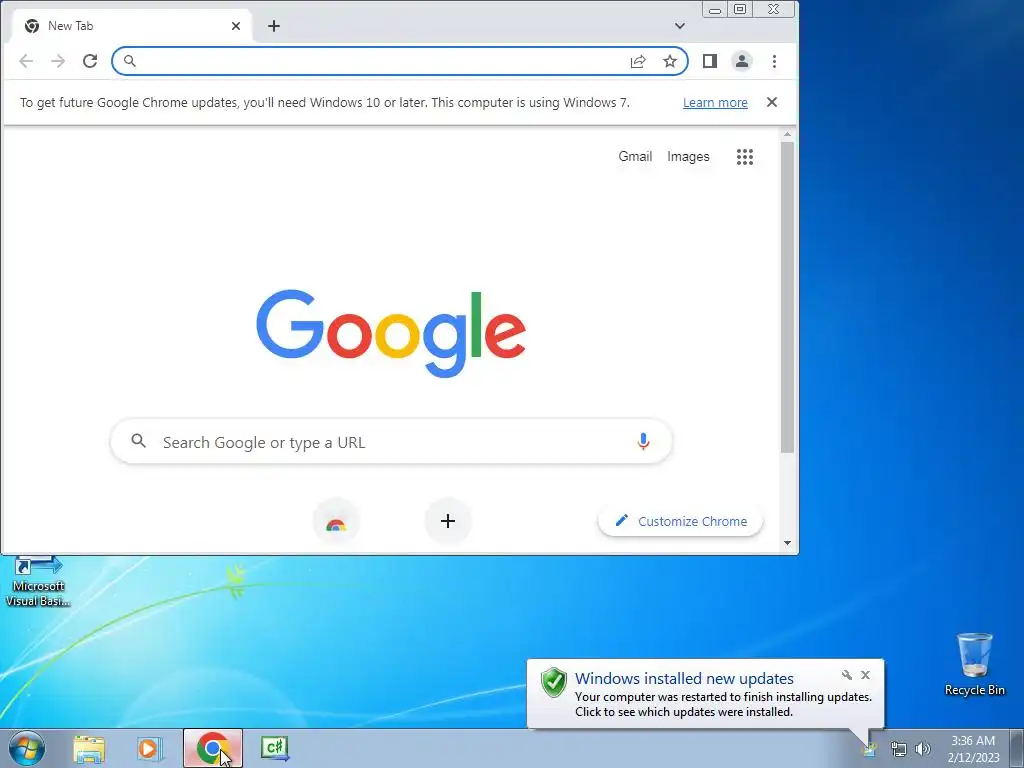The width and height of the screenshot is (1024, 768).
Task: Click Show desktop button at taskbar end
Action: pyautogui.click(x=1017, y=748)
